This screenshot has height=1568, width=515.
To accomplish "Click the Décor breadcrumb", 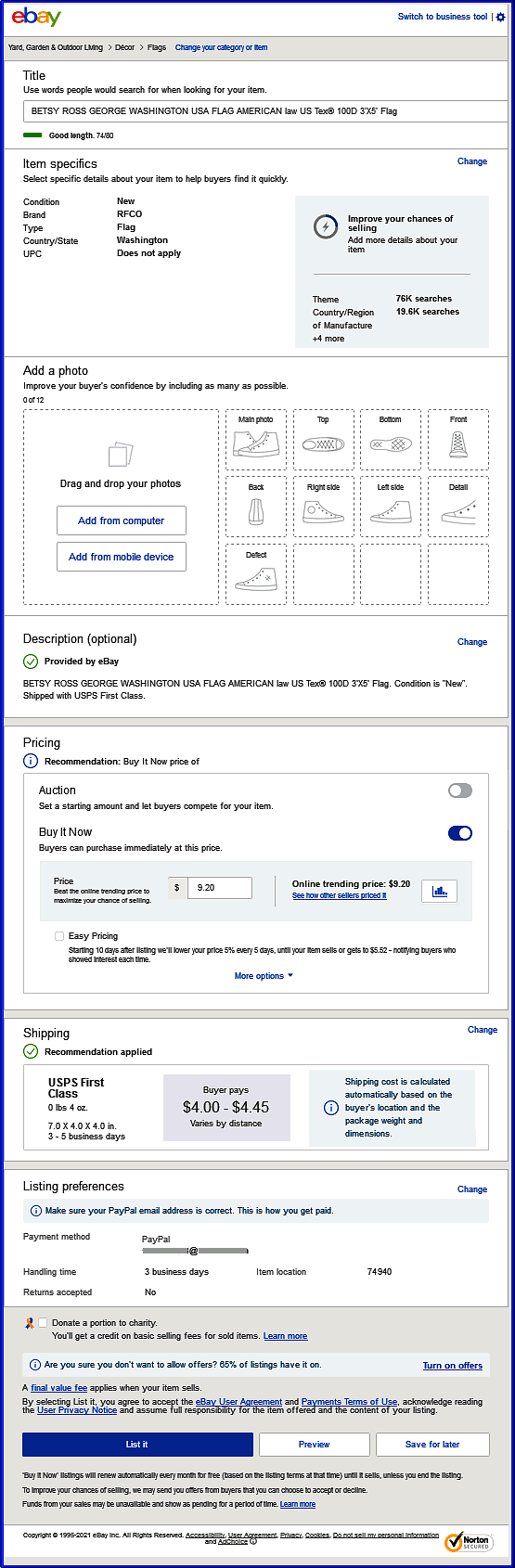I will 124,47.
